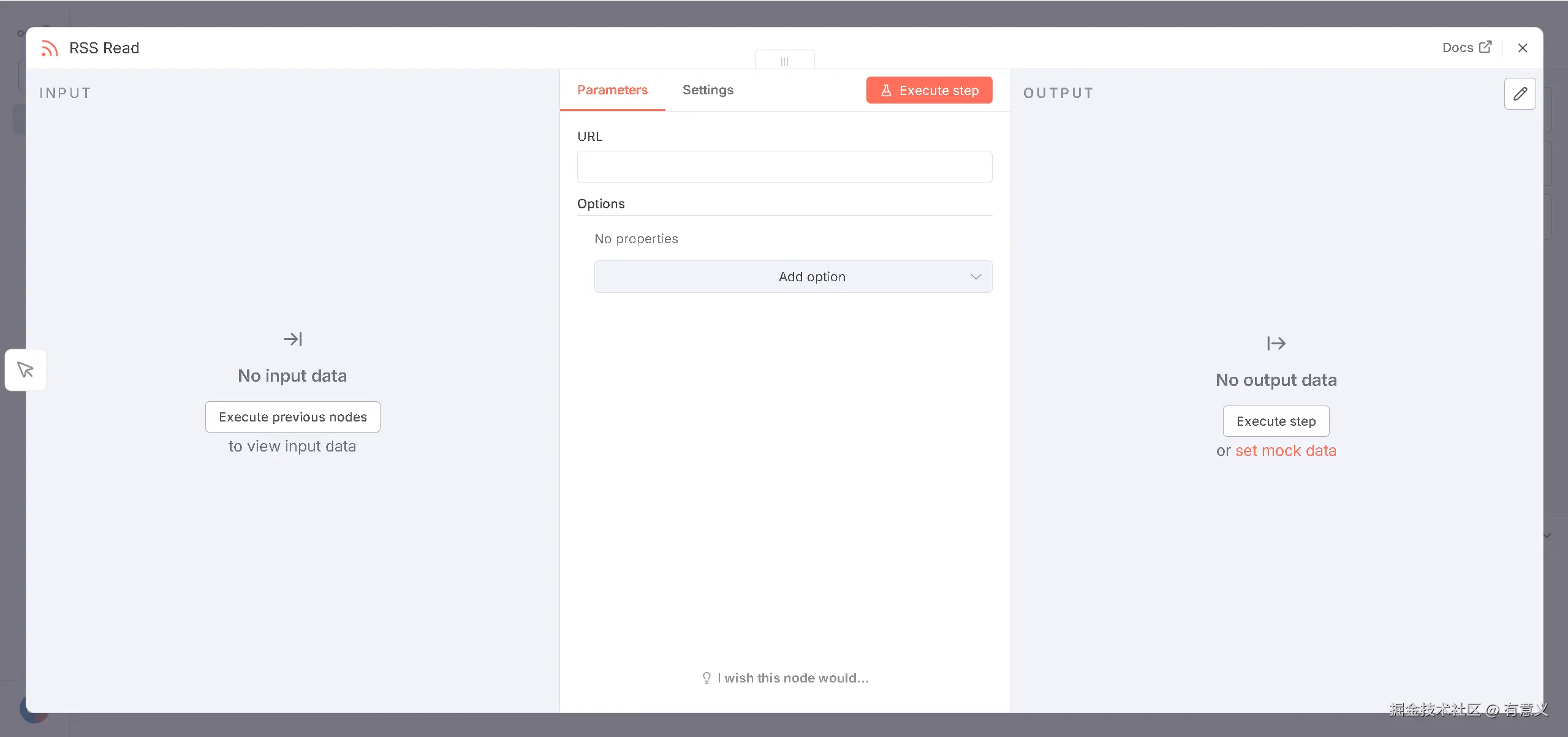
Task: Click the panel drag handle at top
Action: (x=784, y=61)
